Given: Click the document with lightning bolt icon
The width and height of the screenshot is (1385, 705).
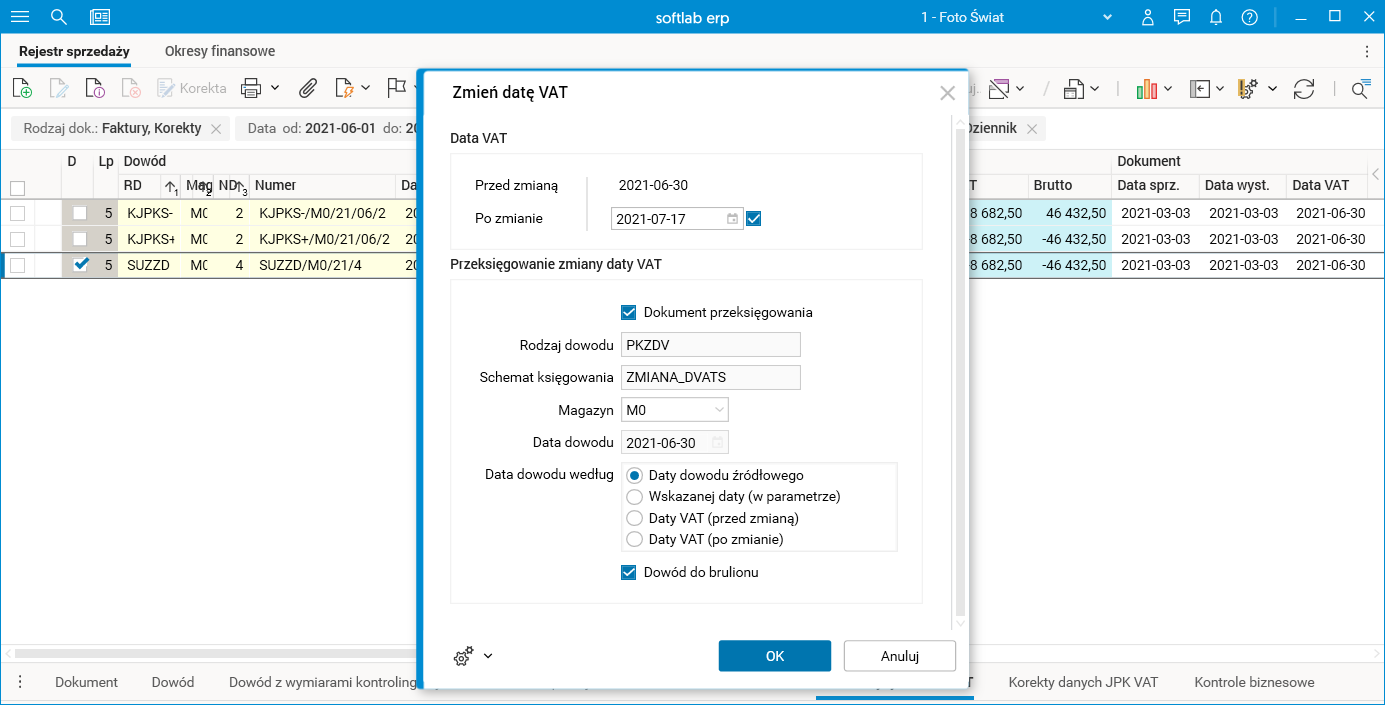Looking at the screenshot, I should click(344, 88).
